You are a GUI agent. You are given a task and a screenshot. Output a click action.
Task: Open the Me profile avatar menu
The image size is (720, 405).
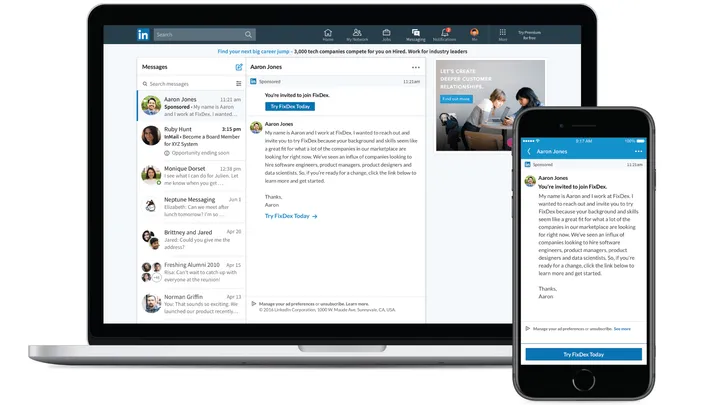(x=474, y=34)
